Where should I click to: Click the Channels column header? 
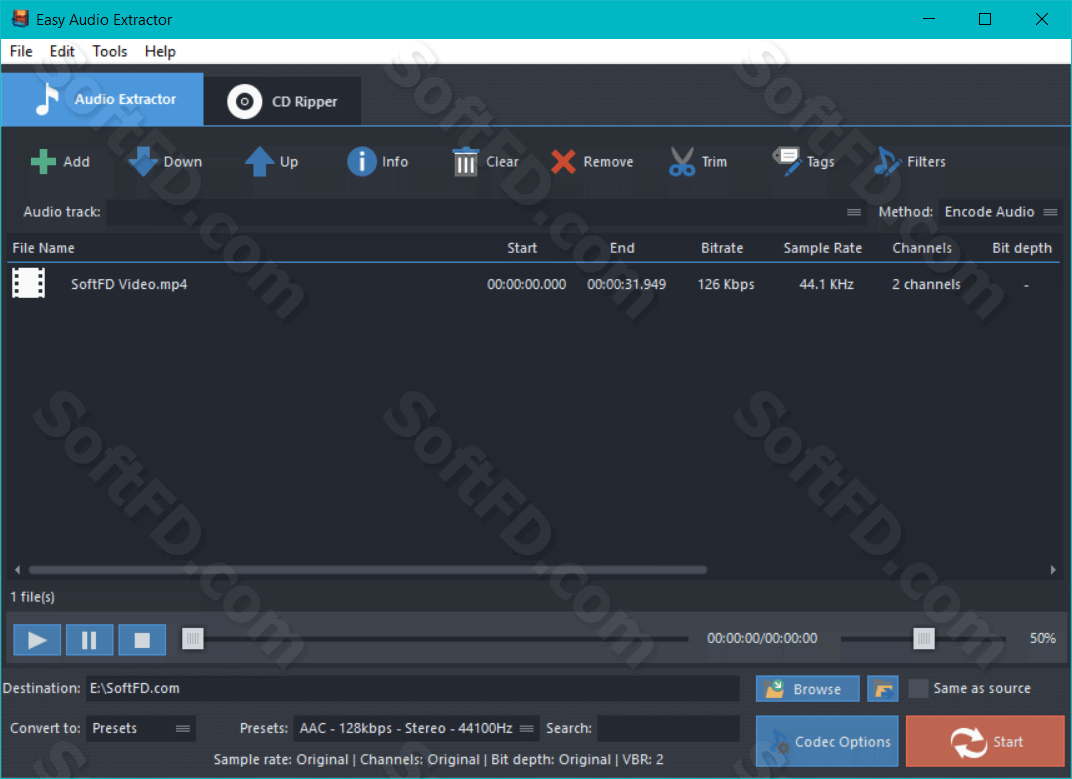pyautogui.click(x=922, y=248)
